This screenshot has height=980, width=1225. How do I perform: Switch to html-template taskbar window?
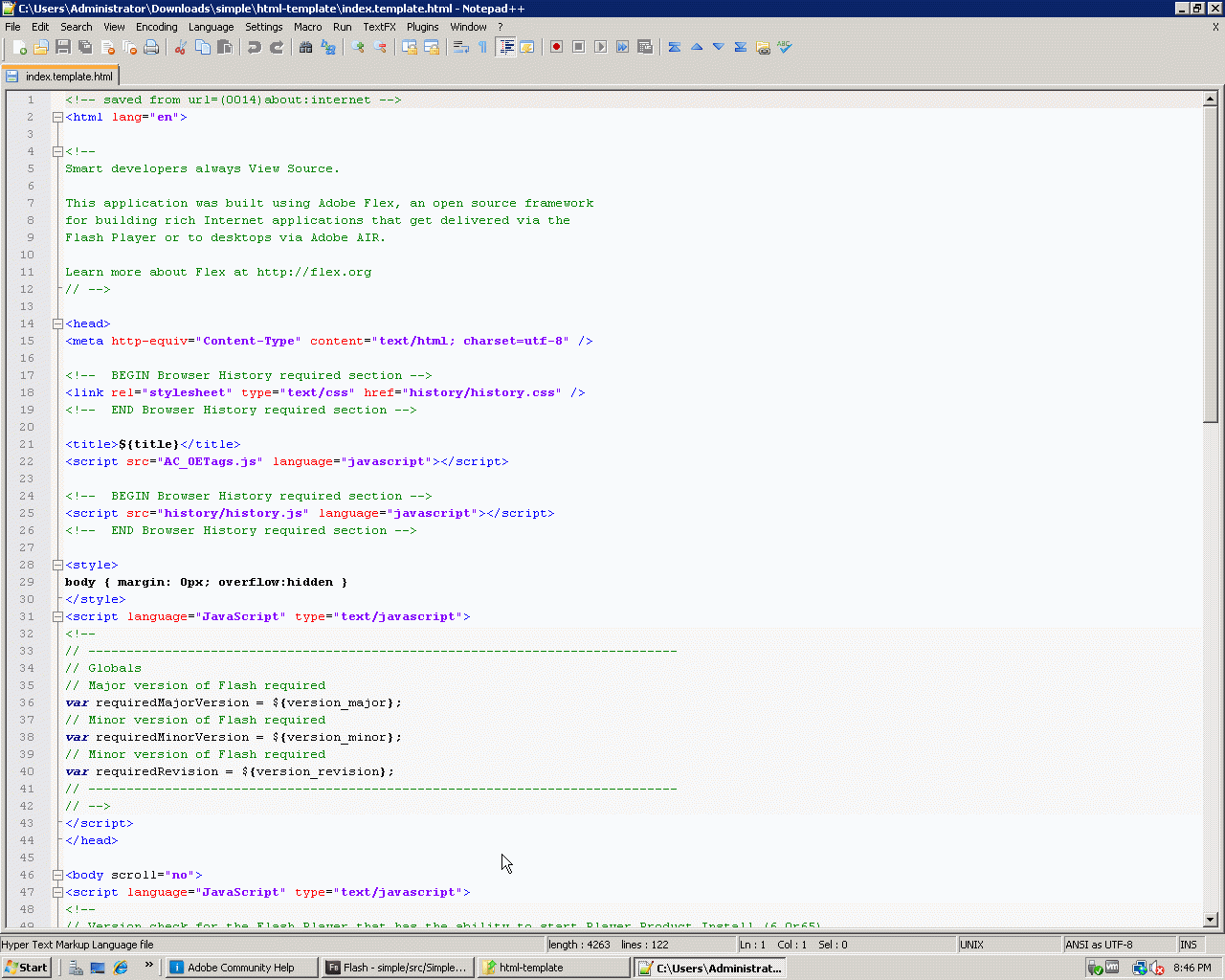tap(554, 968)
